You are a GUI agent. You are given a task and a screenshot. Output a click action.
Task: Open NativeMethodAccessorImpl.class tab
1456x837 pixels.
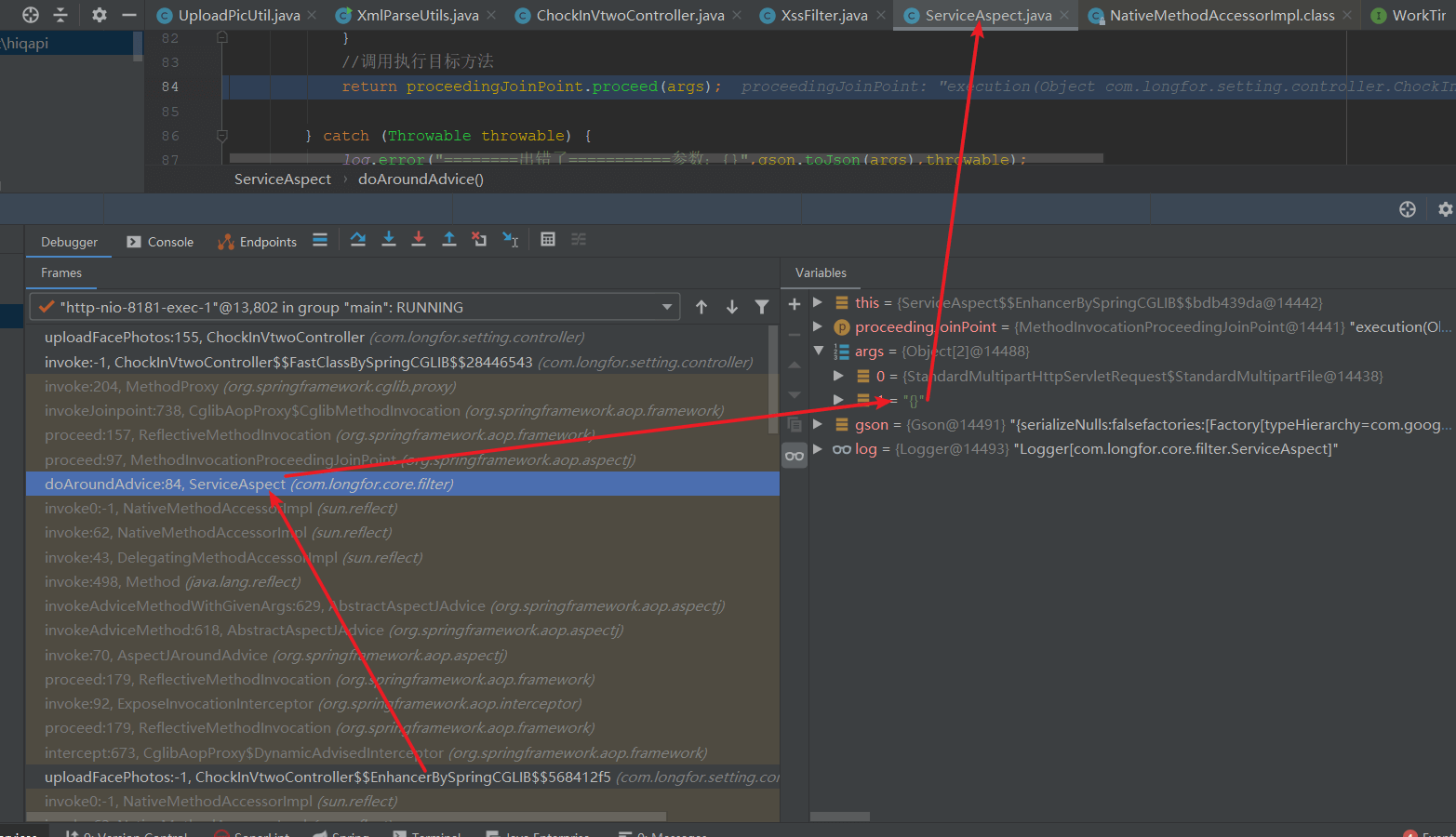coord(1222,16)
